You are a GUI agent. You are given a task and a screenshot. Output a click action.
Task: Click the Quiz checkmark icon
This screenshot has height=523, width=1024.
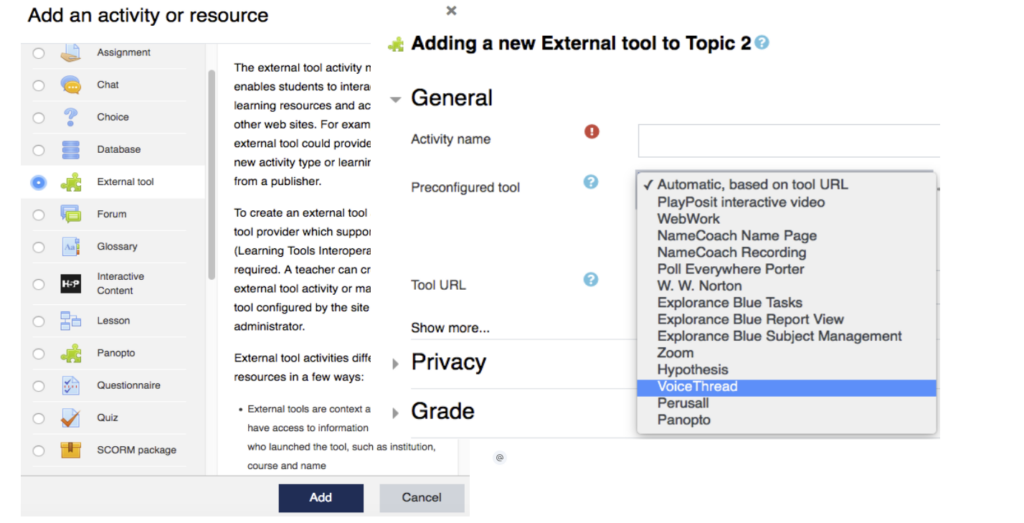71,418
